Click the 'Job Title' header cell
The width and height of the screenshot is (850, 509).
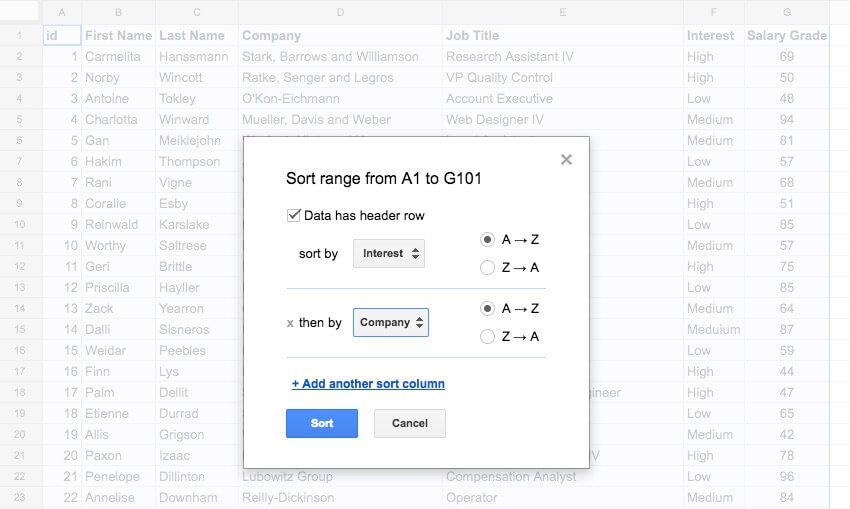(563, 35)
